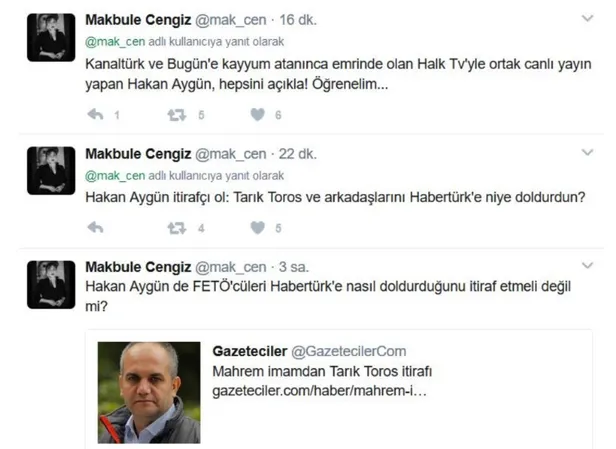Open Makbule Cengiz name on first tweet
The height and width of the screenshot is (449, 616).
tap(138, 20)
